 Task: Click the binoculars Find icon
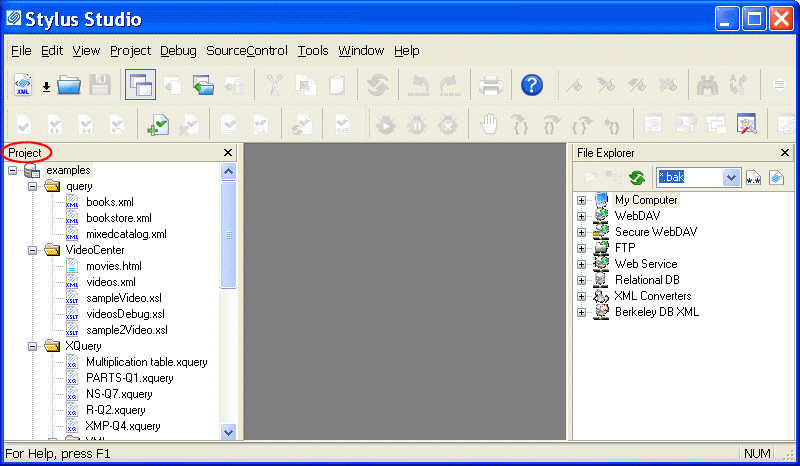coord(708,85)
